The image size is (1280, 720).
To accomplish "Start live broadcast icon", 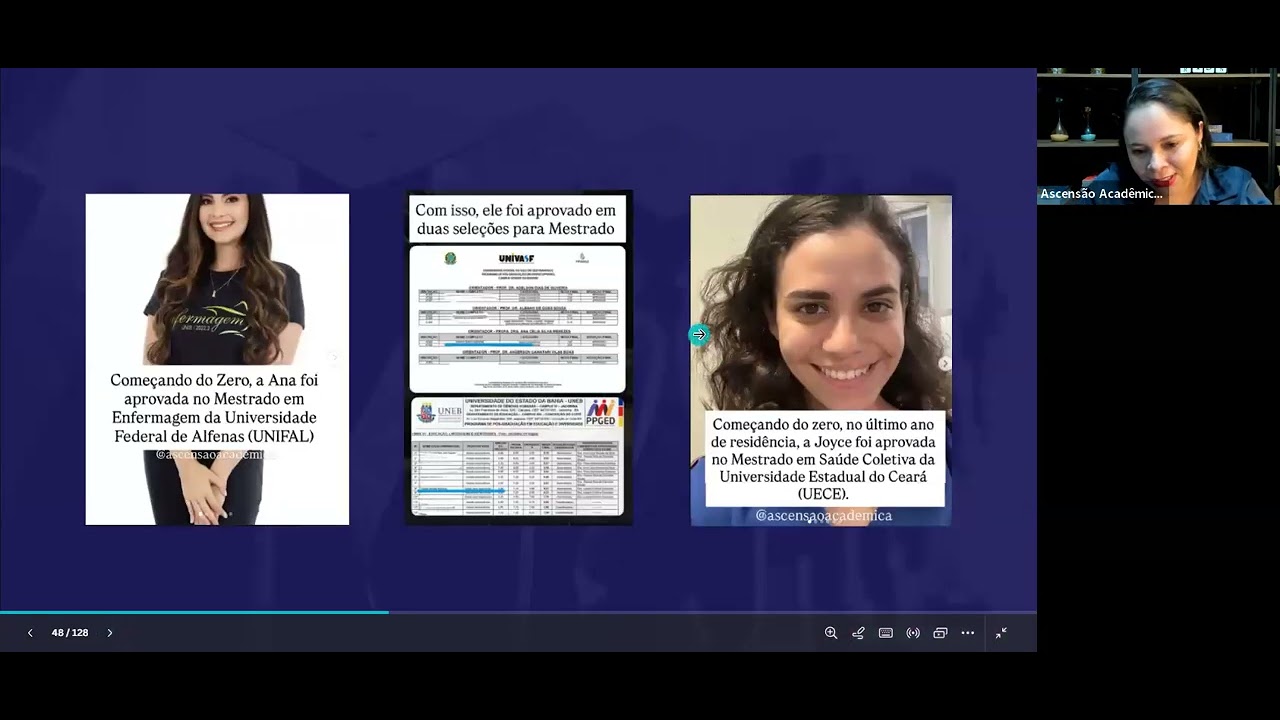I will click(x=913, y=633).
